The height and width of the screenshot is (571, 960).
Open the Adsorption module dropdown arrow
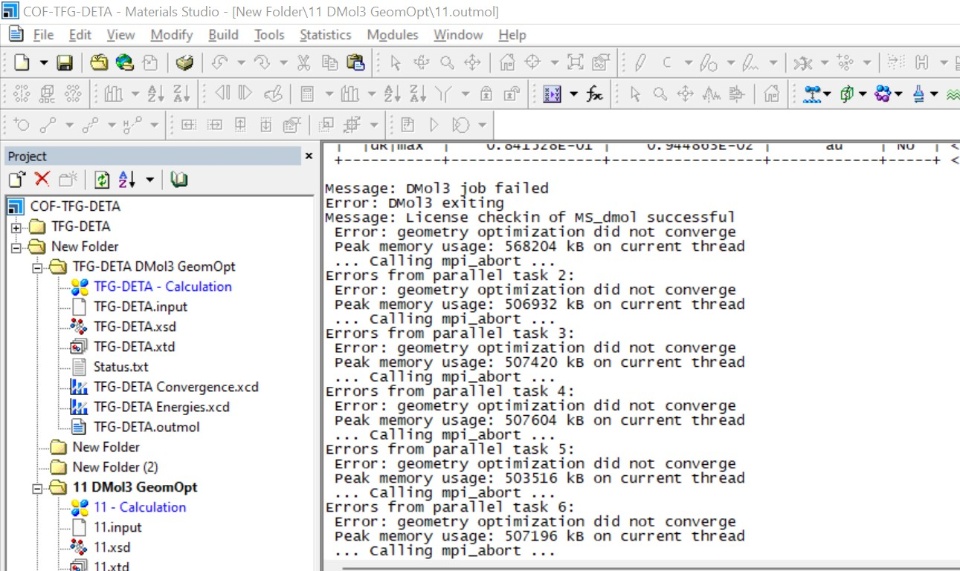pos(827,94)
